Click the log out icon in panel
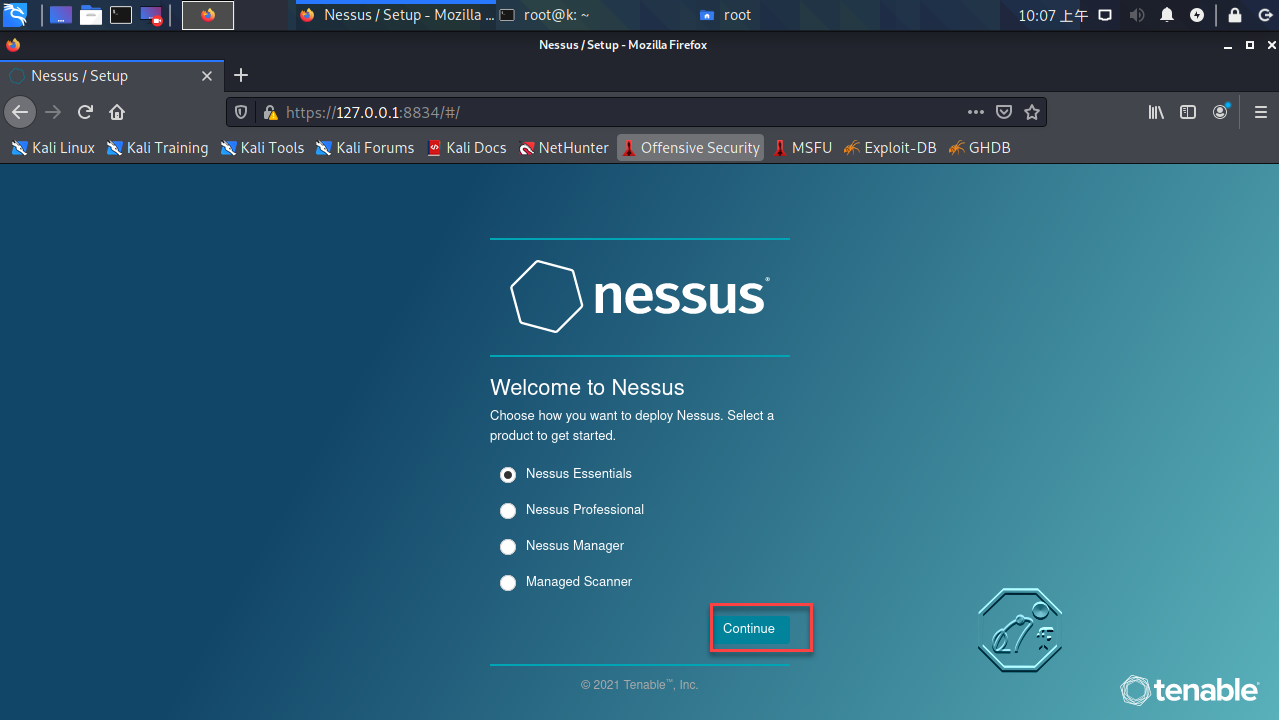Viewport: 1279px width, 720px height. pyautogui.click(x=1265, y=15)
